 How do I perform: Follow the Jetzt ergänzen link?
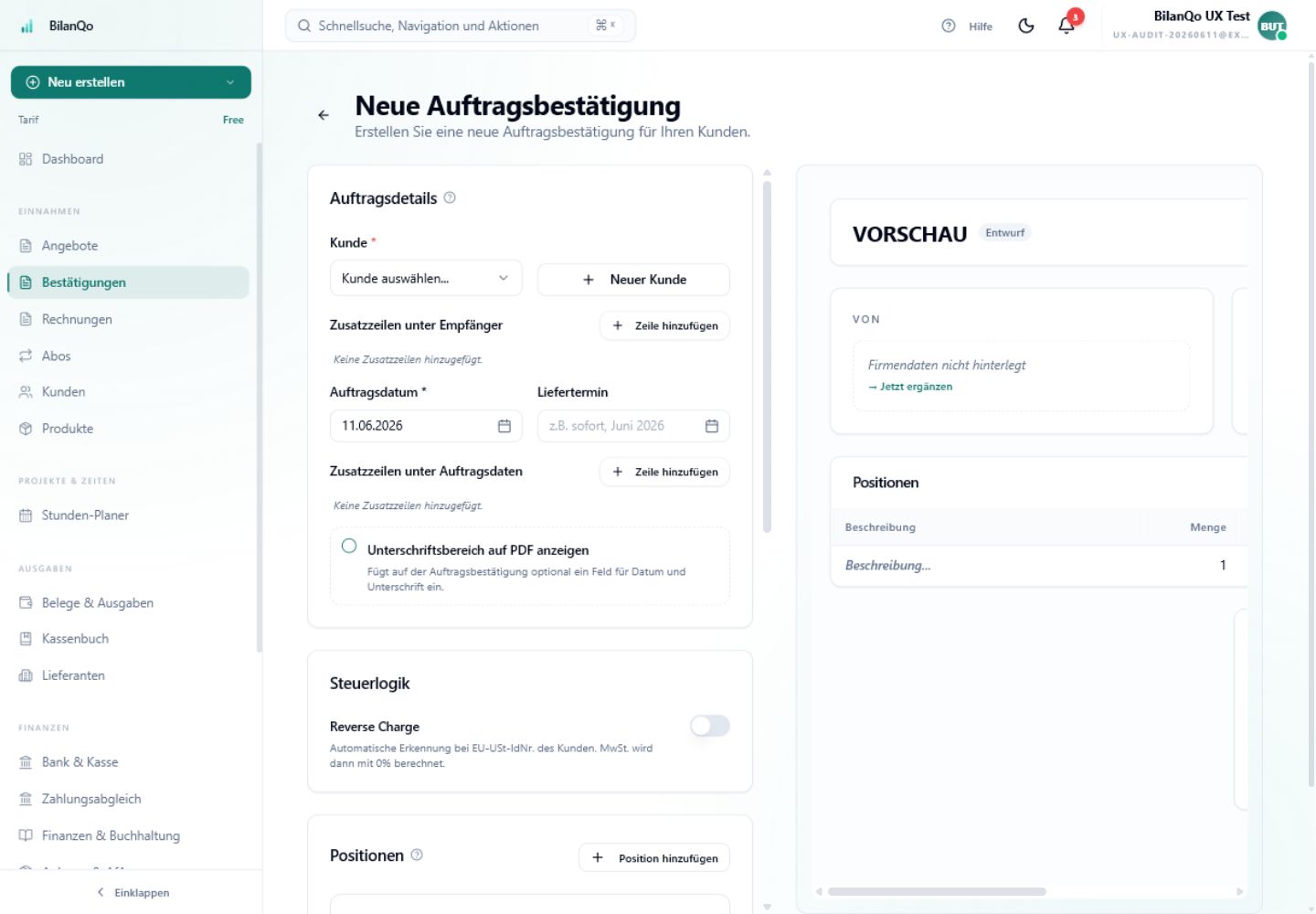click(x=910, y=387)
